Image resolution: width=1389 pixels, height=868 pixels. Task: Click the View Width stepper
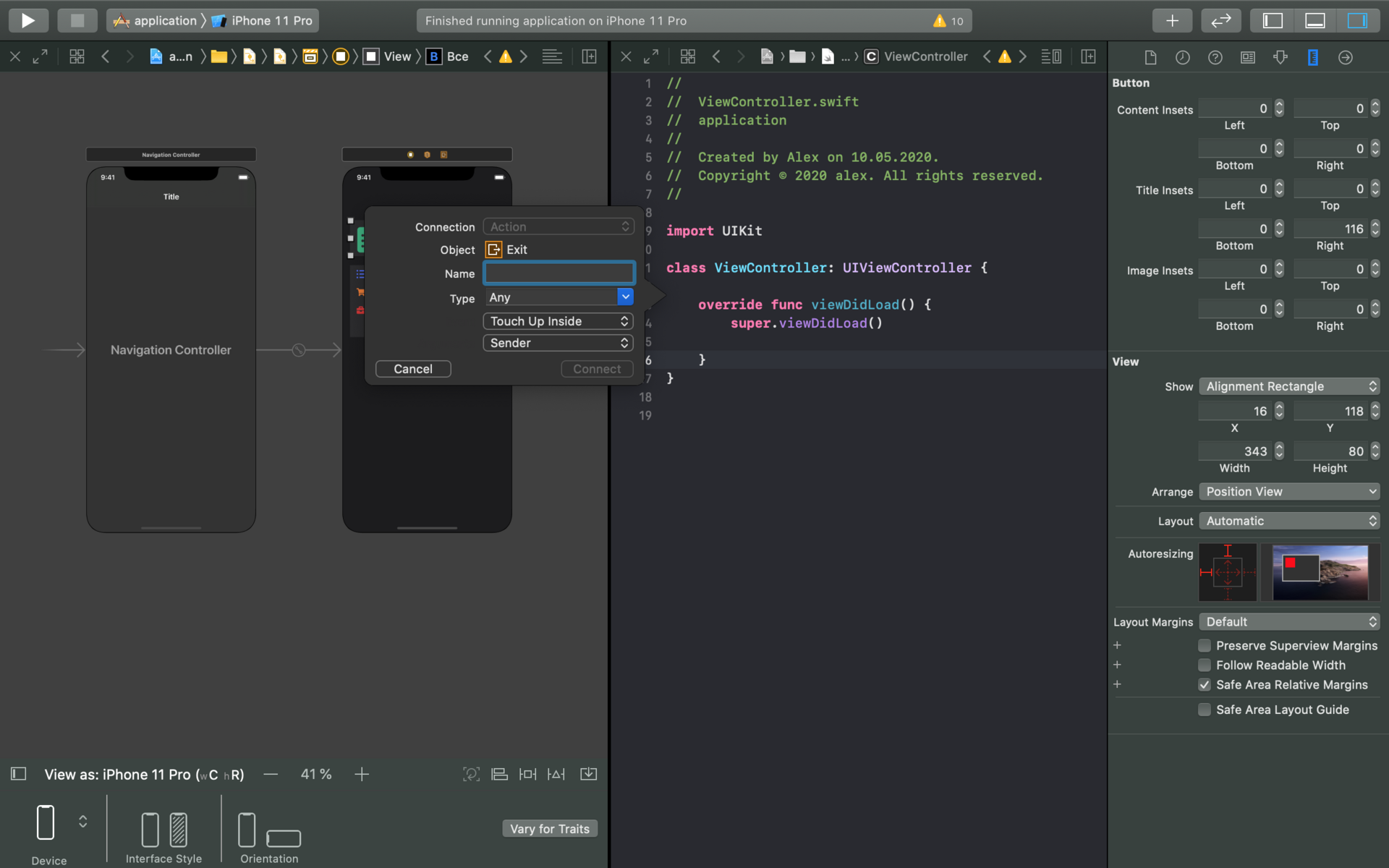pos(1279,451)
